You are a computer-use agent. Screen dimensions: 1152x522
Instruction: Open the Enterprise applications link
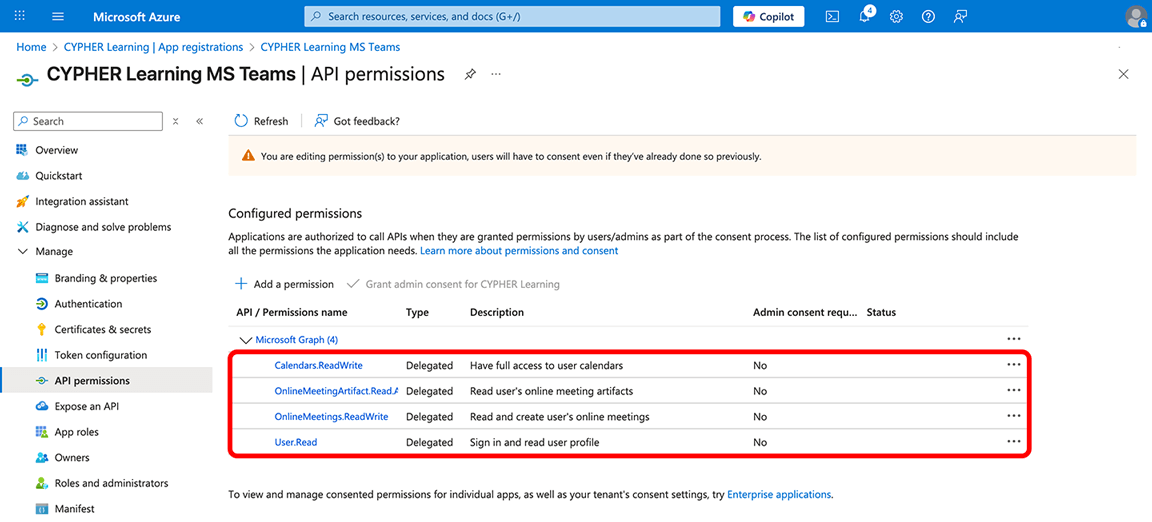[x=779, y=495]
